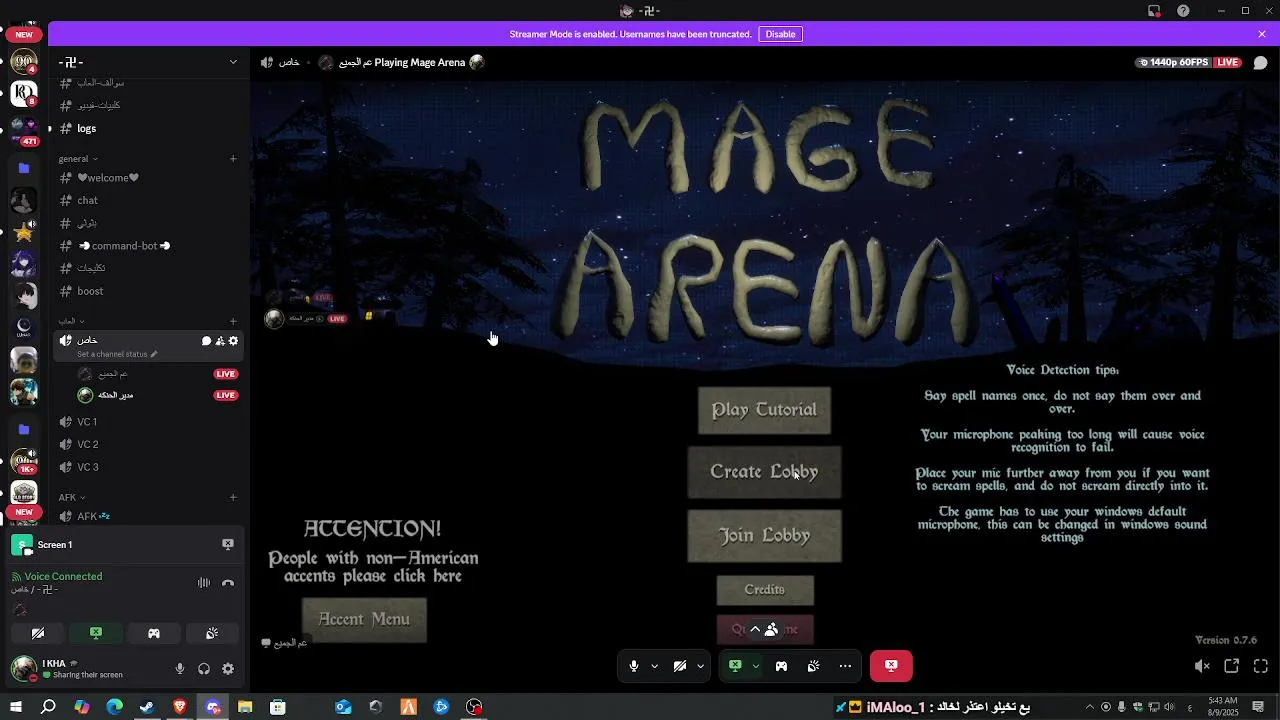Click the 1440p 60FPS LIVE quality badge
1280x720 pixels.
coord(1189,62)
